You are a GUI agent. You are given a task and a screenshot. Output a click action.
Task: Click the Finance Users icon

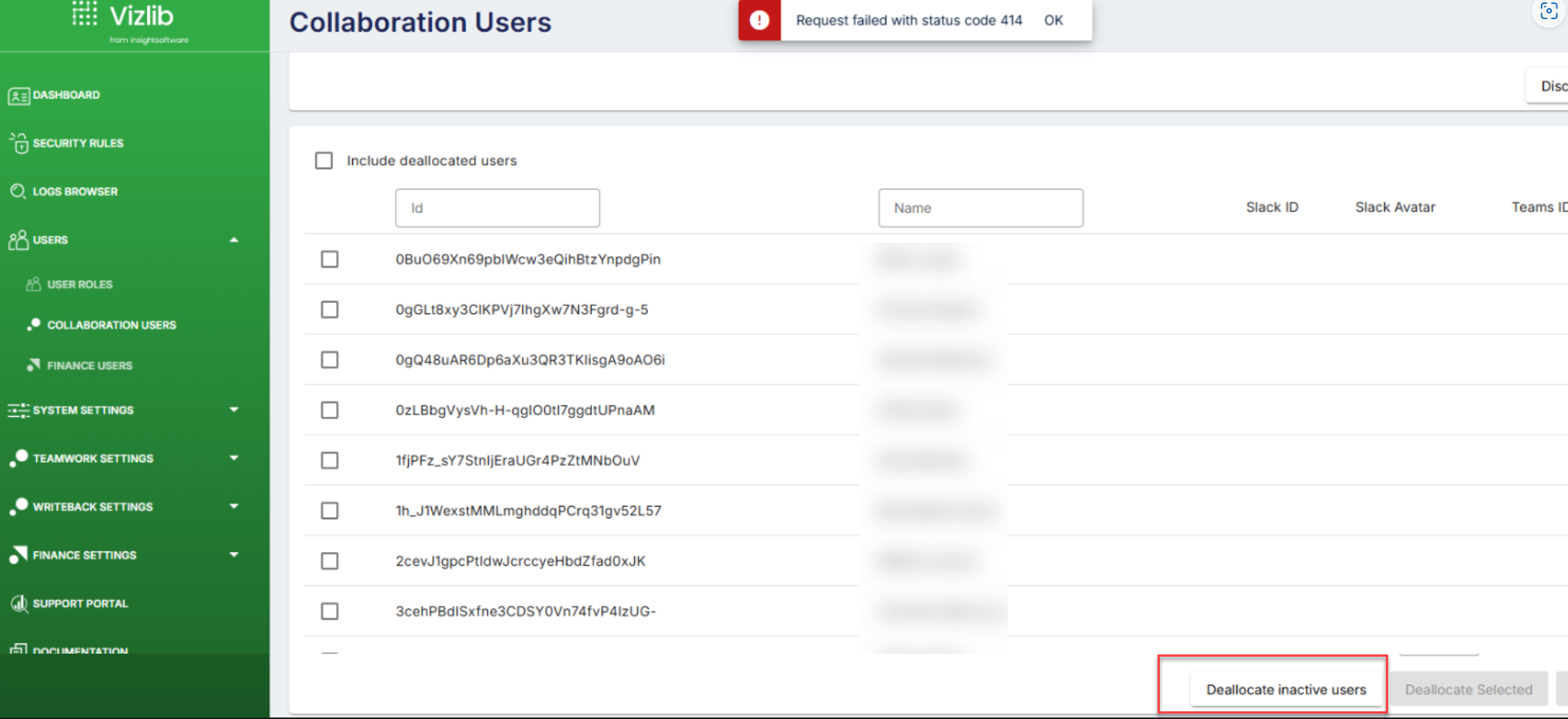[x=33, y=365]
